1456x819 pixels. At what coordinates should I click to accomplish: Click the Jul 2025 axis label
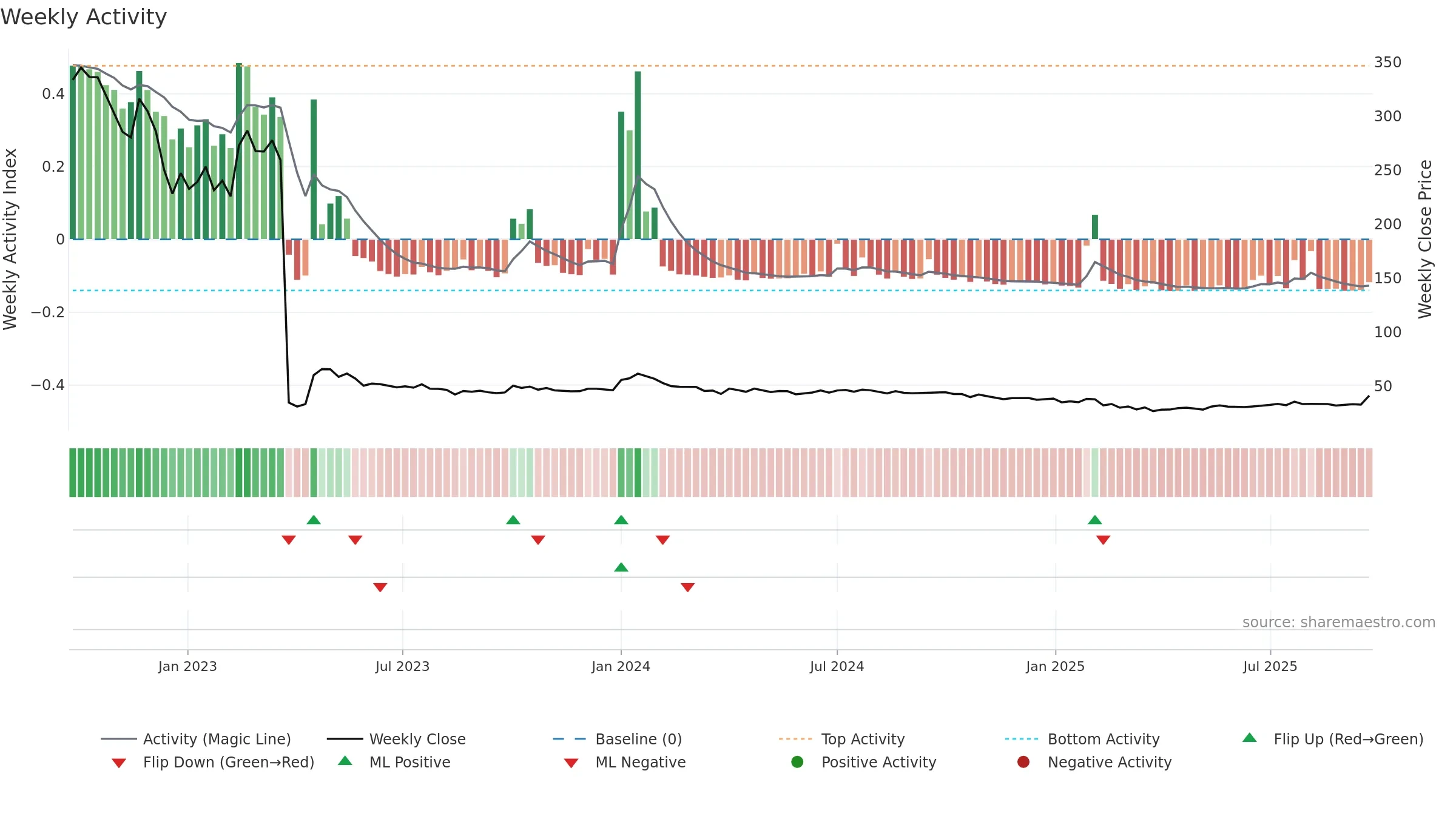click(1270, 667)
